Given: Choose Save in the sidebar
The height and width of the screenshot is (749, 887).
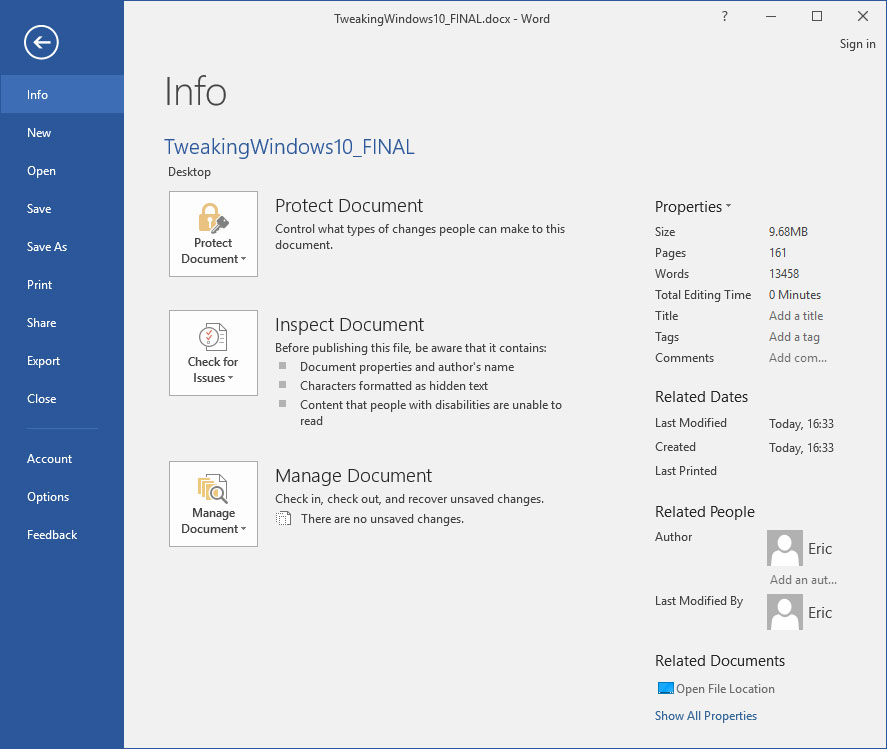Looking at the screenshot, I should pos(62,209).
